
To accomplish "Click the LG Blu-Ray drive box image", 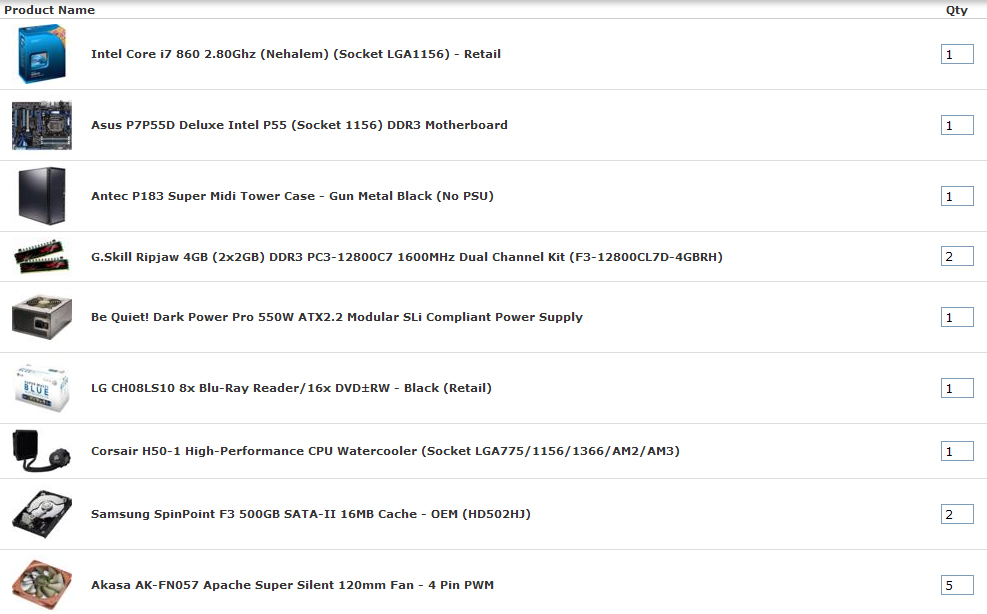I will click(x=42, y=388).
